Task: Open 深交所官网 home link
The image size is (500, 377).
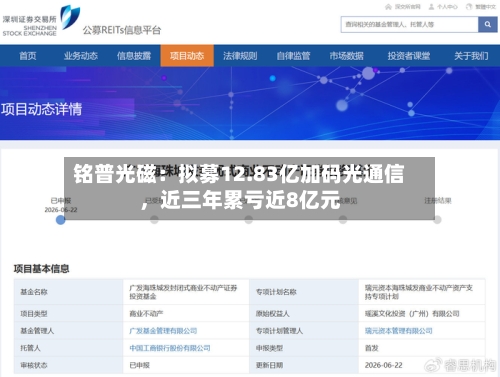Action: pos(403,7)
